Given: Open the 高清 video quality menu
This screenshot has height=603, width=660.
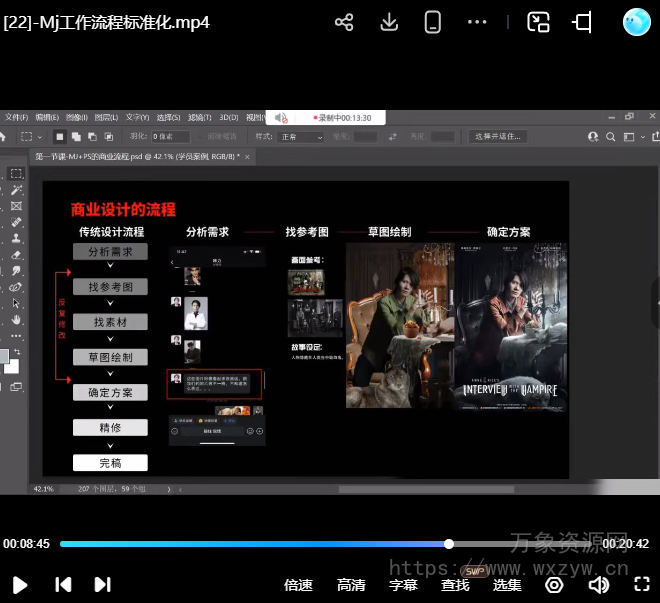Looking at the screenshot, I should click(x=351, y=585).
